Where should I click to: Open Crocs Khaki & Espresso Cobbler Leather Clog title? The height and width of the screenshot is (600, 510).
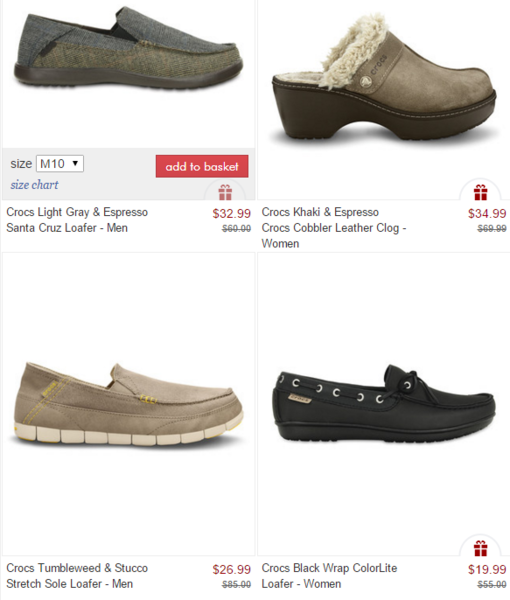[x=334, y=228]
